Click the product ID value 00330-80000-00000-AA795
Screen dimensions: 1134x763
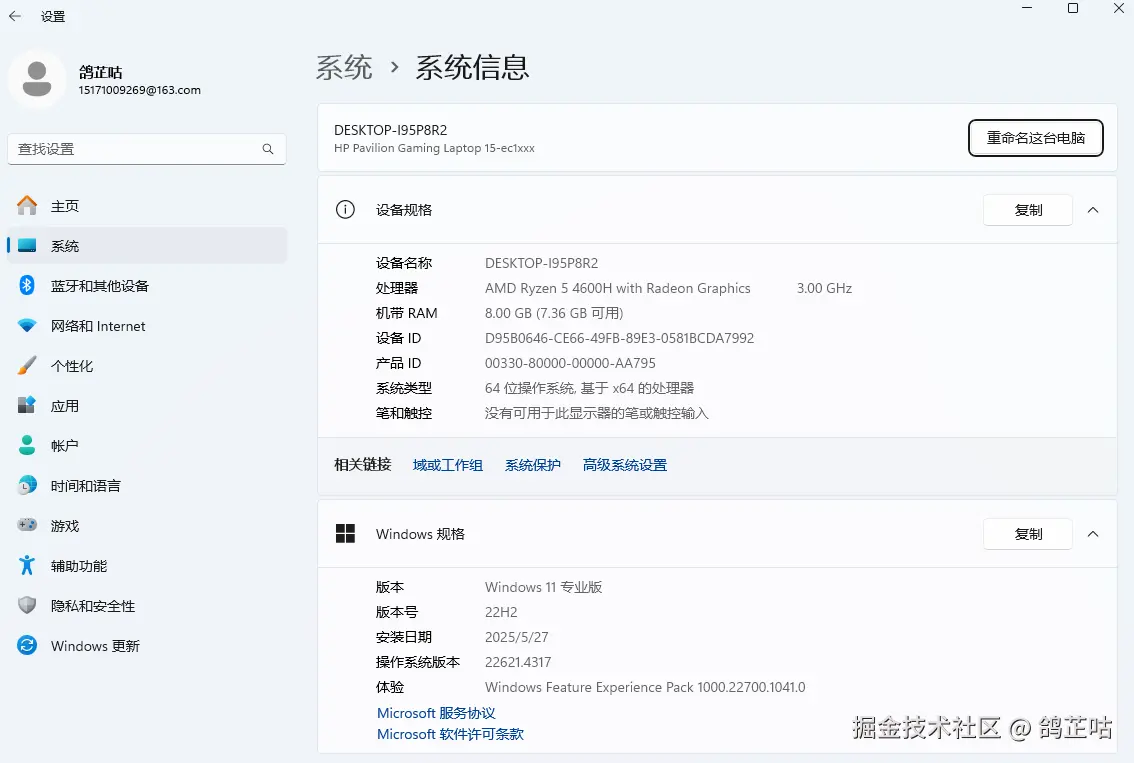coord(570,363)
